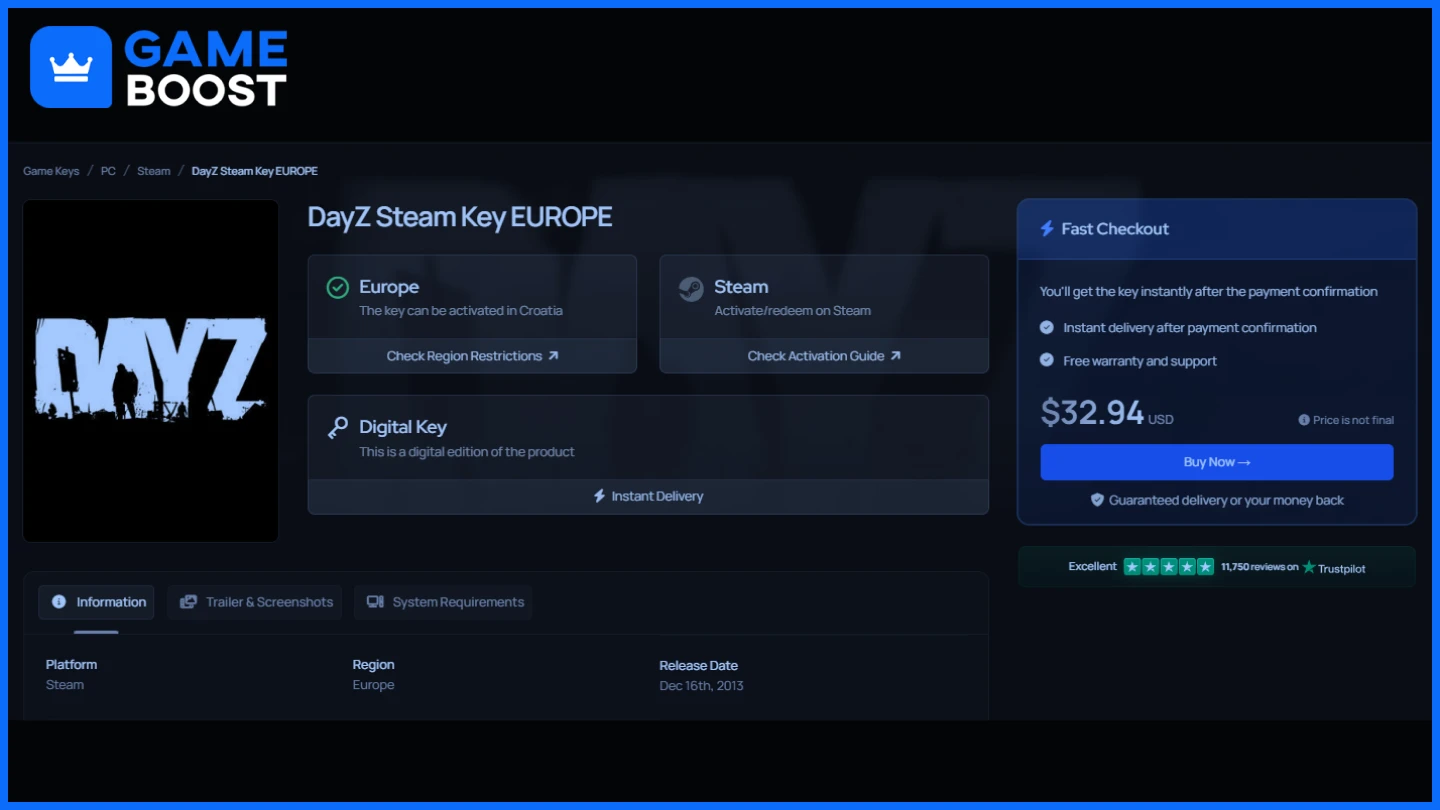Click the Excellent rating label
Image resolution: width=1440 pixels, height=810 pixels.
(x=1092, y=567)
